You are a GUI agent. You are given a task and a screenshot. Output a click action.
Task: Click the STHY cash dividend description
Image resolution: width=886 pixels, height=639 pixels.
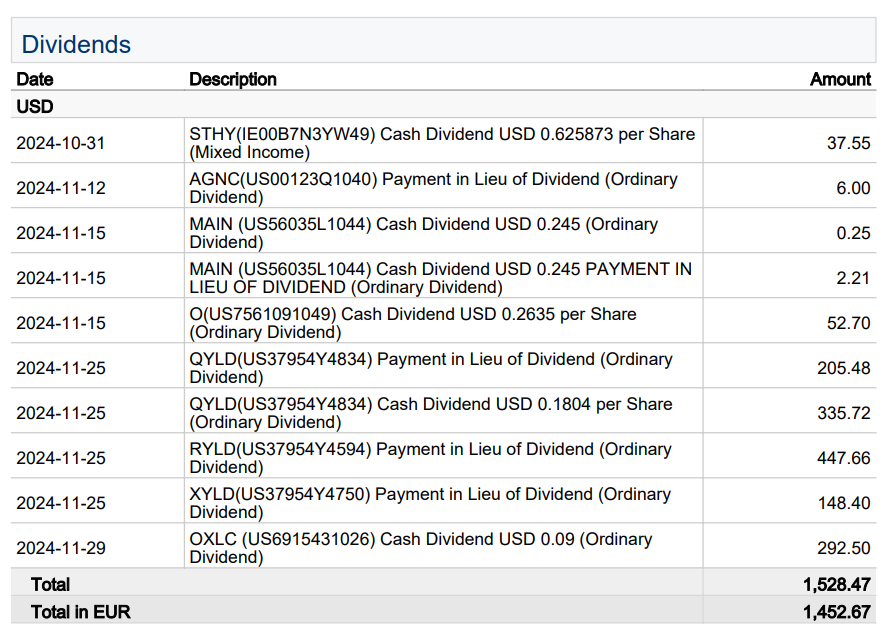coord(442,143)
